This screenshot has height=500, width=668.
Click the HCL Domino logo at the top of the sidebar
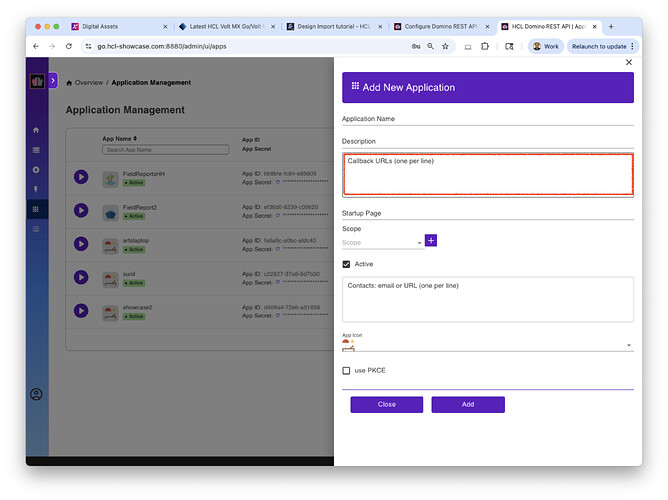[x=37, y=81]
